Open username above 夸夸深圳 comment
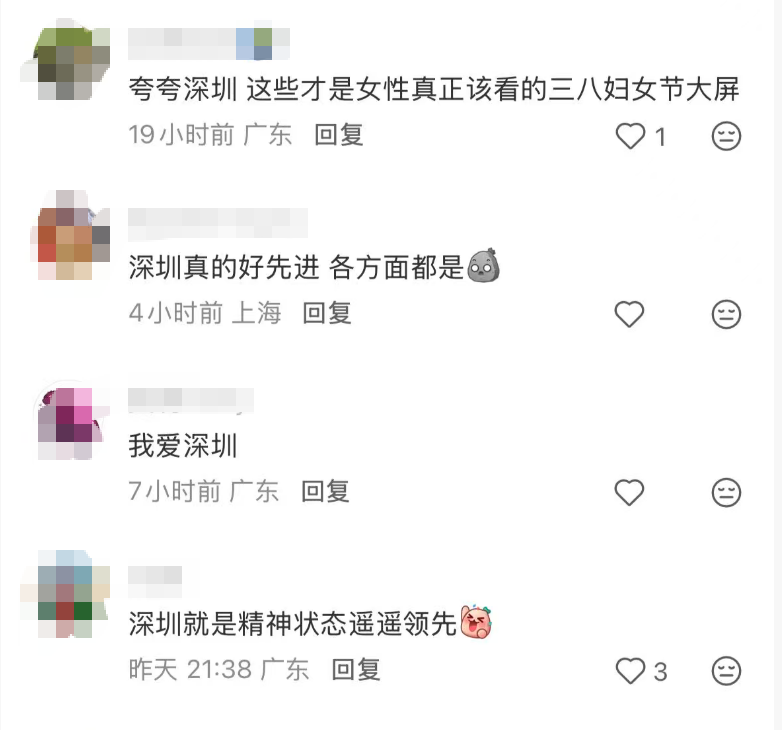Viewport: 782px width, 730px height. (x=208, y=44)
